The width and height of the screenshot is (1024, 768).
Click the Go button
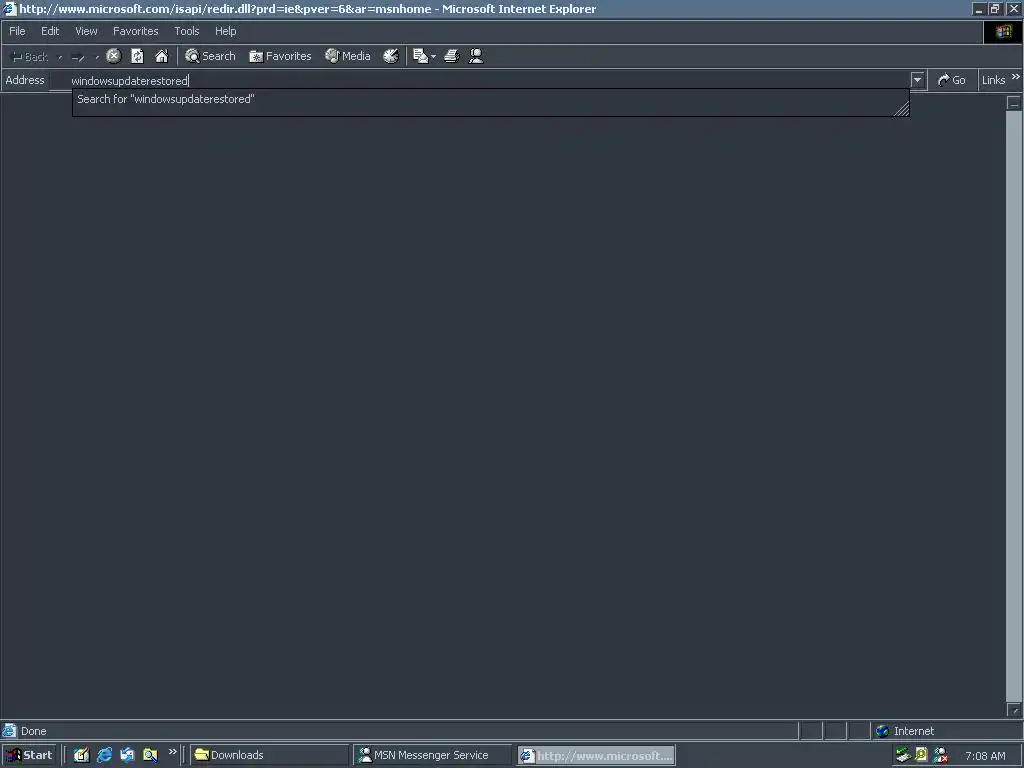[952, 80]
